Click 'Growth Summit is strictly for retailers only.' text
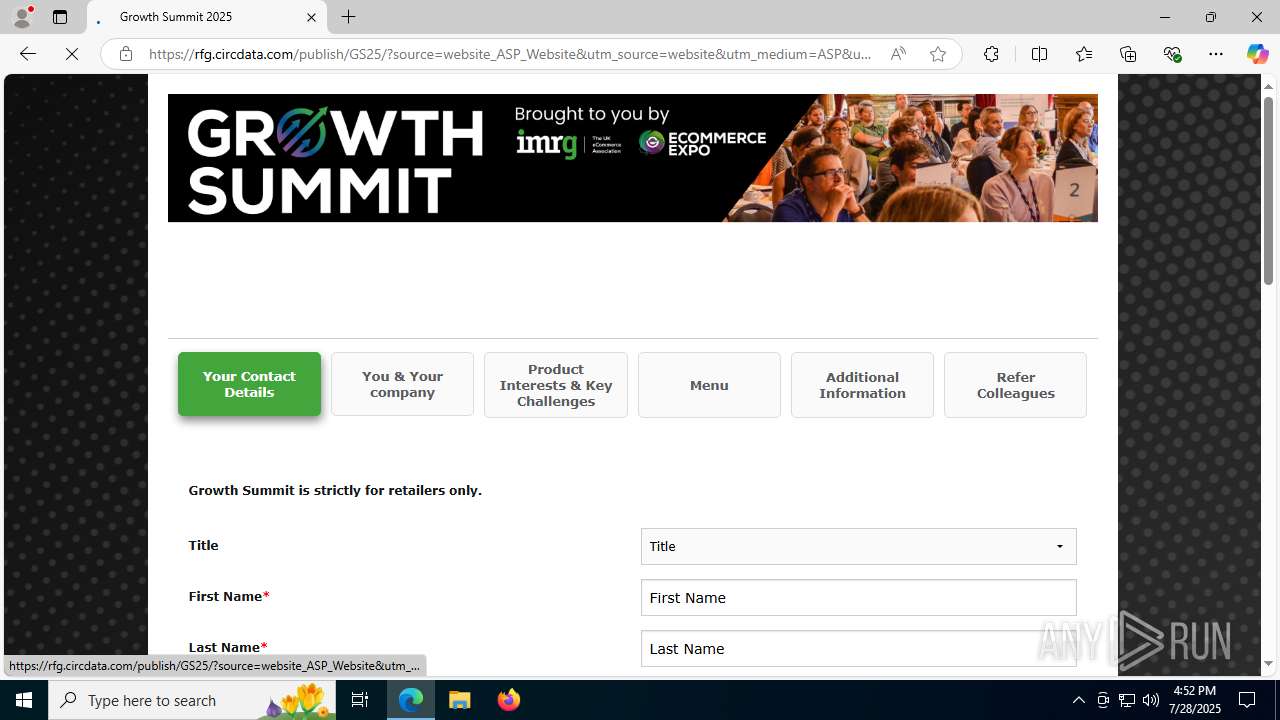 pyautogui.click(x=335, y=490)
